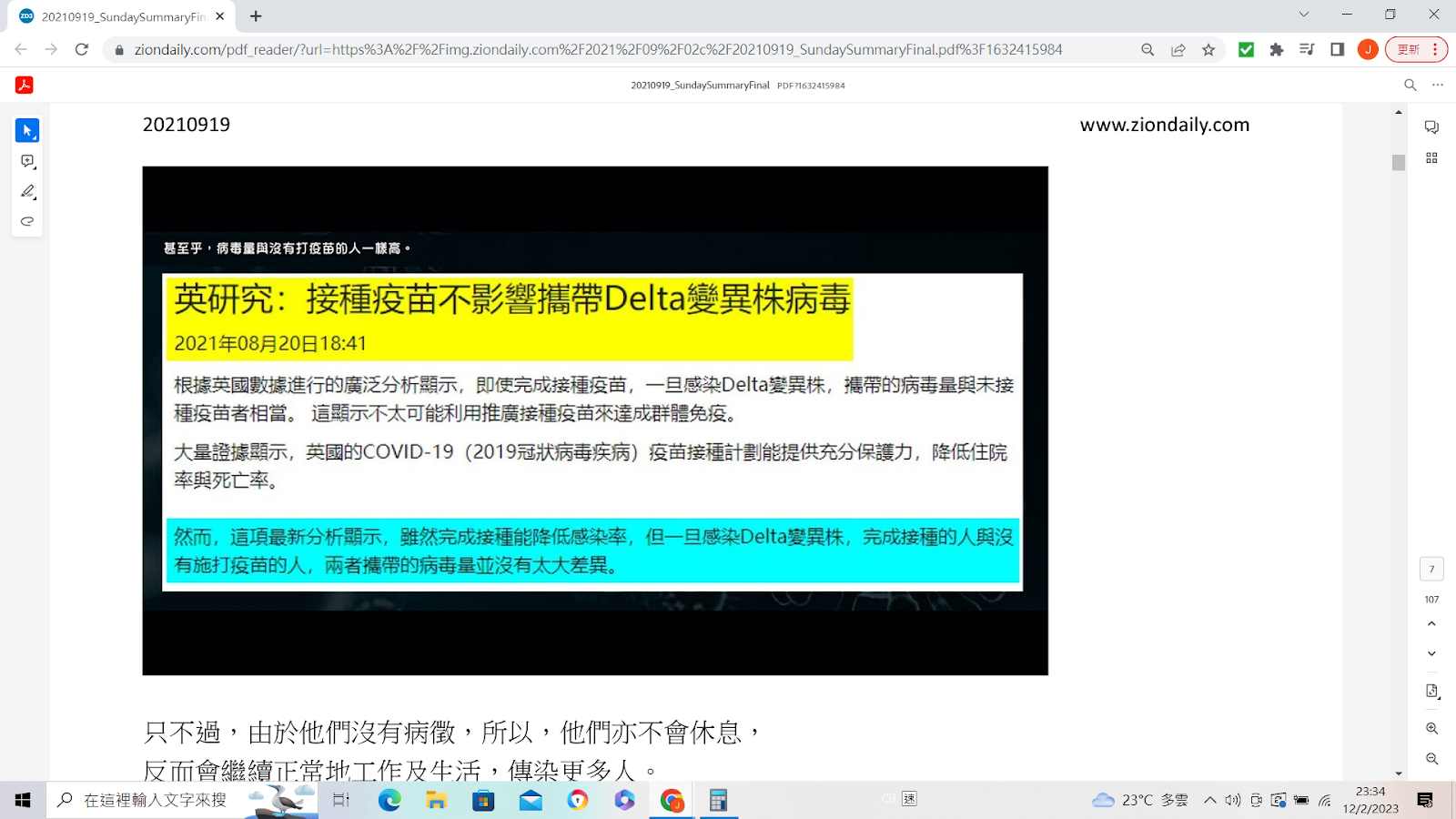
Task: Open the page fit view options
Action: pos(1431,692)
